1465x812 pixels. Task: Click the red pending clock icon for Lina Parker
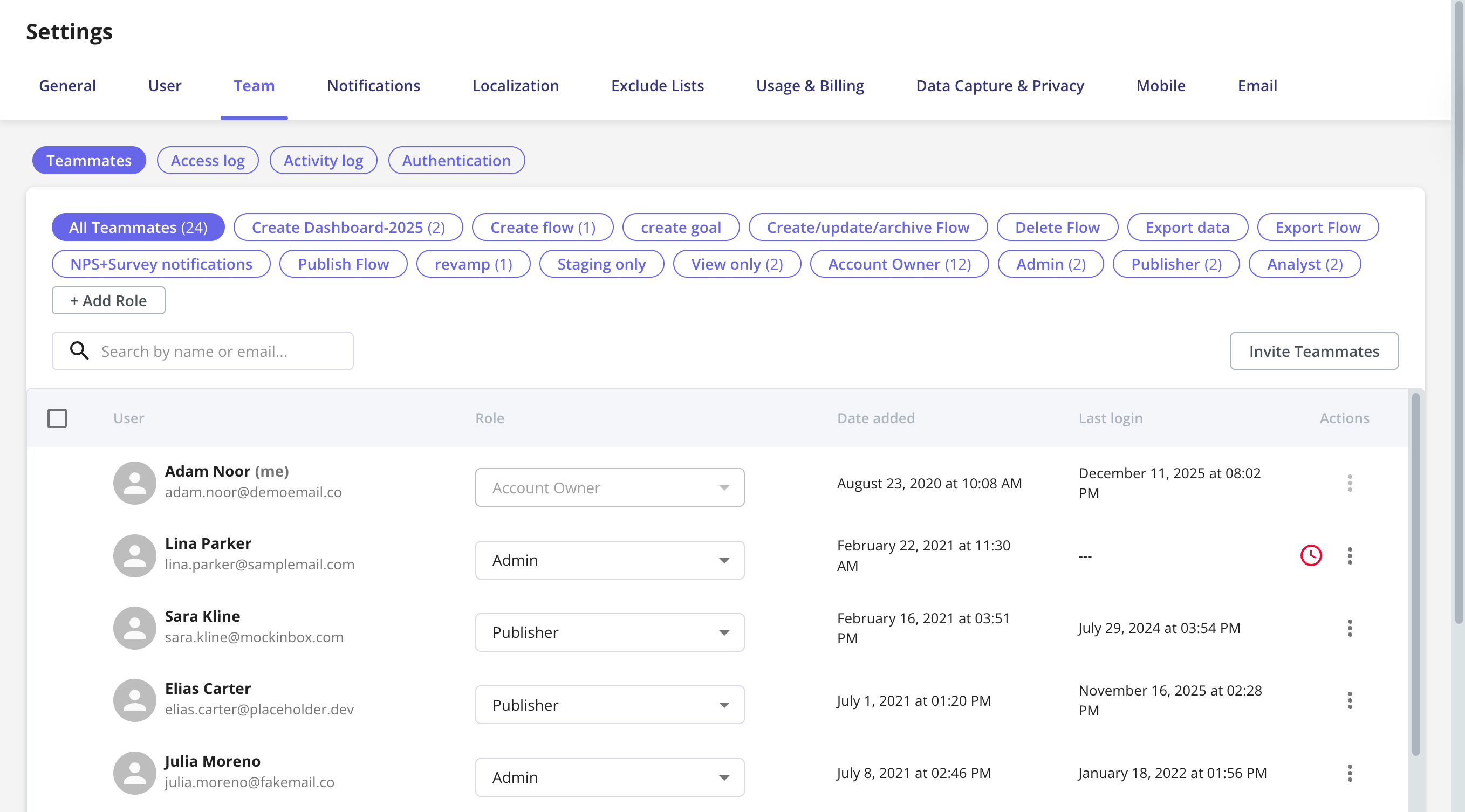click(1311, 555)
